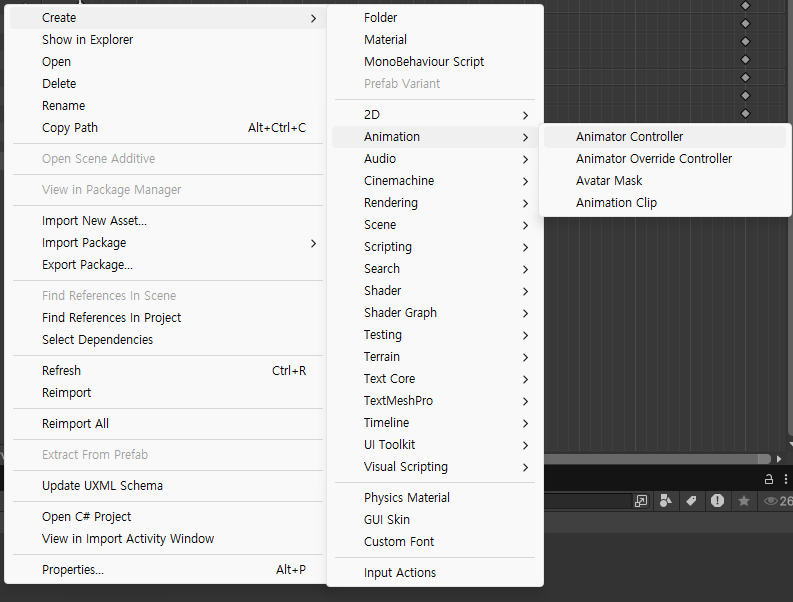Select View in Import Activity Window

point(167,539)
